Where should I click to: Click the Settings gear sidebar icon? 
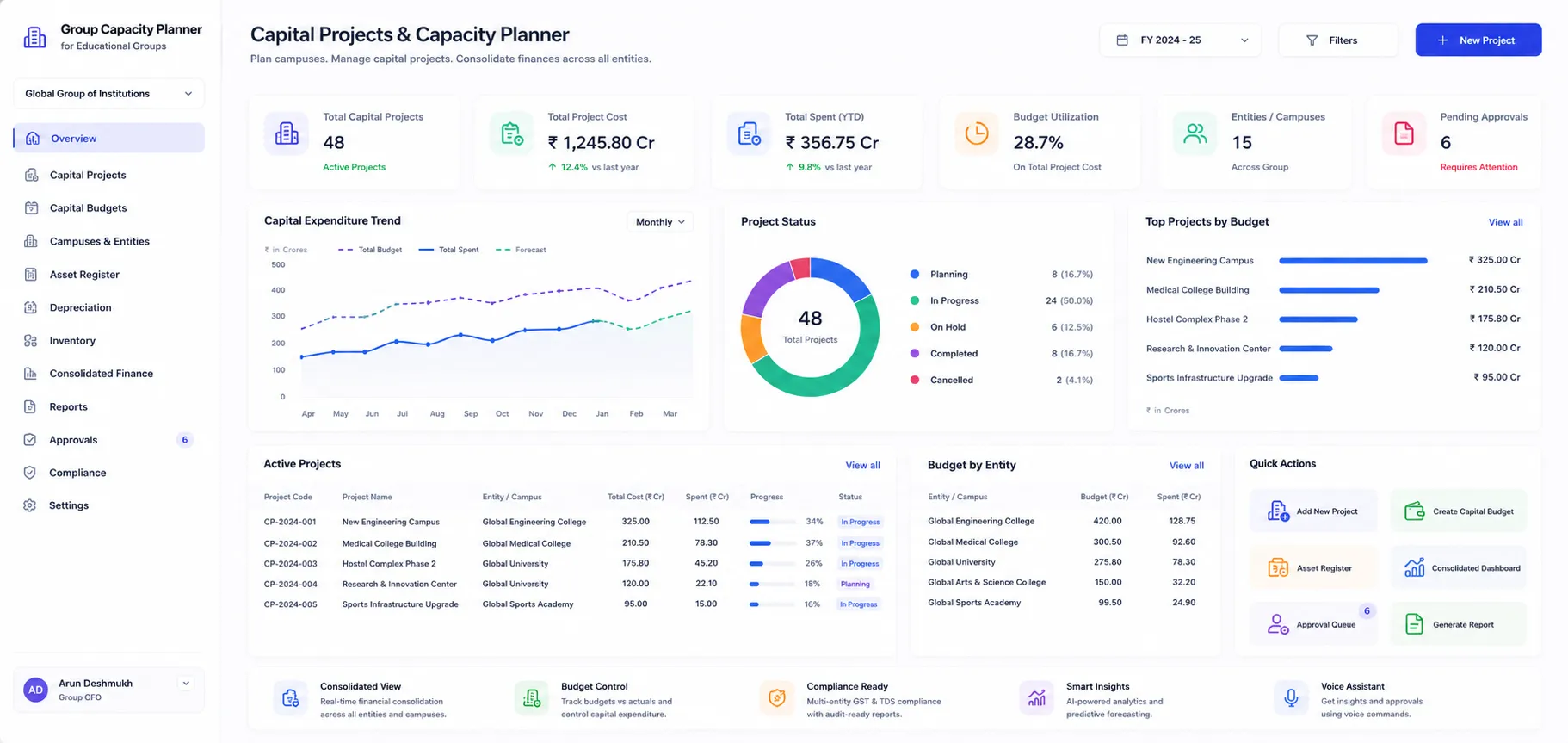[30, 505]
